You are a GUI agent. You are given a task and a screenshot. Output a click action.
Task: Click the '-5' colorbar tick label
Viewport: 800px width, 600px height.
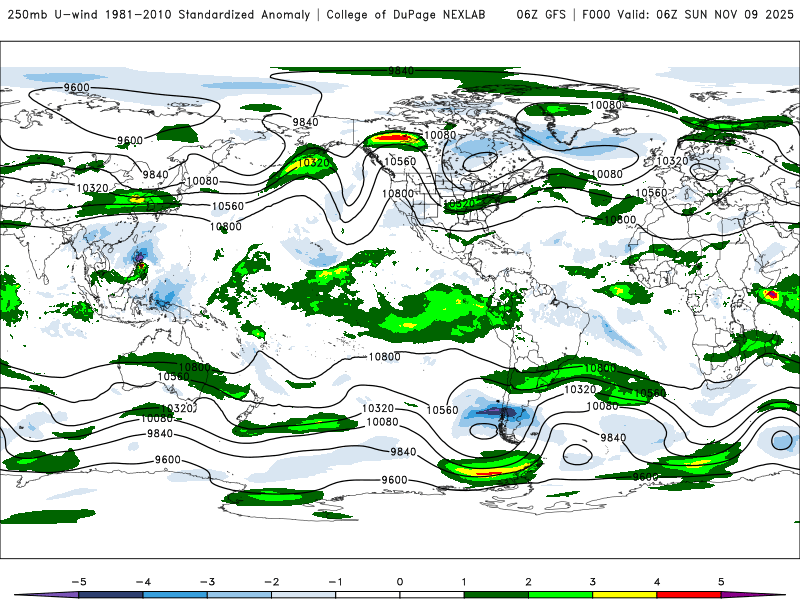(79, 582)
